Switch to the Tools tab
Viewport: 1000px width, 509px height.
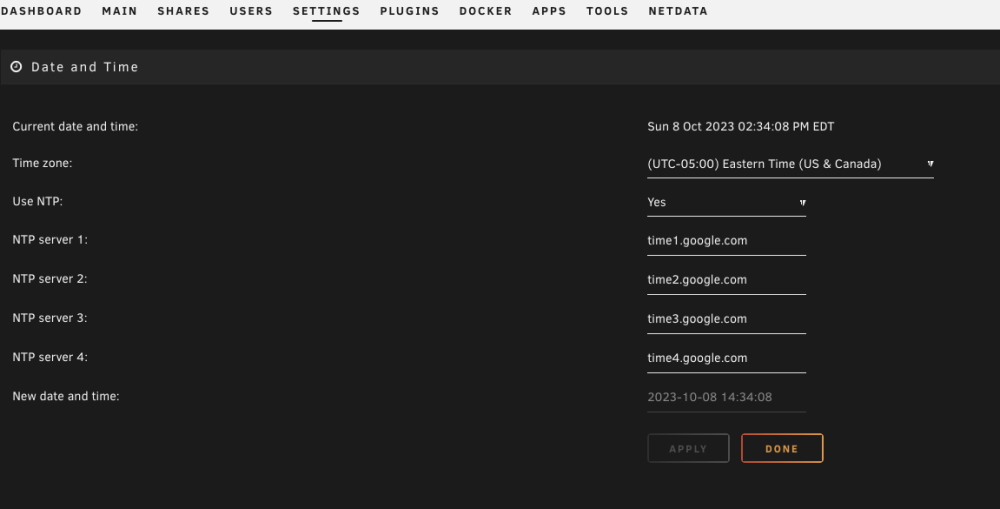(x=607, y=11)
